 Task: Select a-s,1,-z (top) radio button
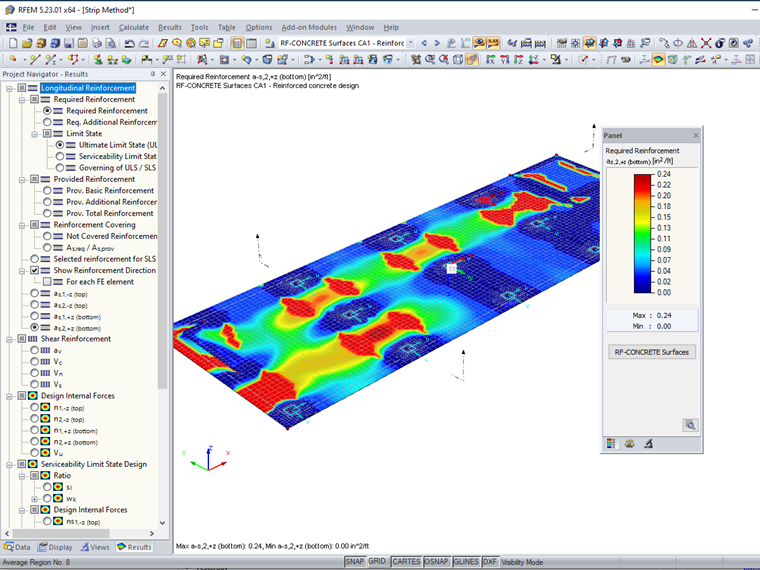click(x=34, y=293)
